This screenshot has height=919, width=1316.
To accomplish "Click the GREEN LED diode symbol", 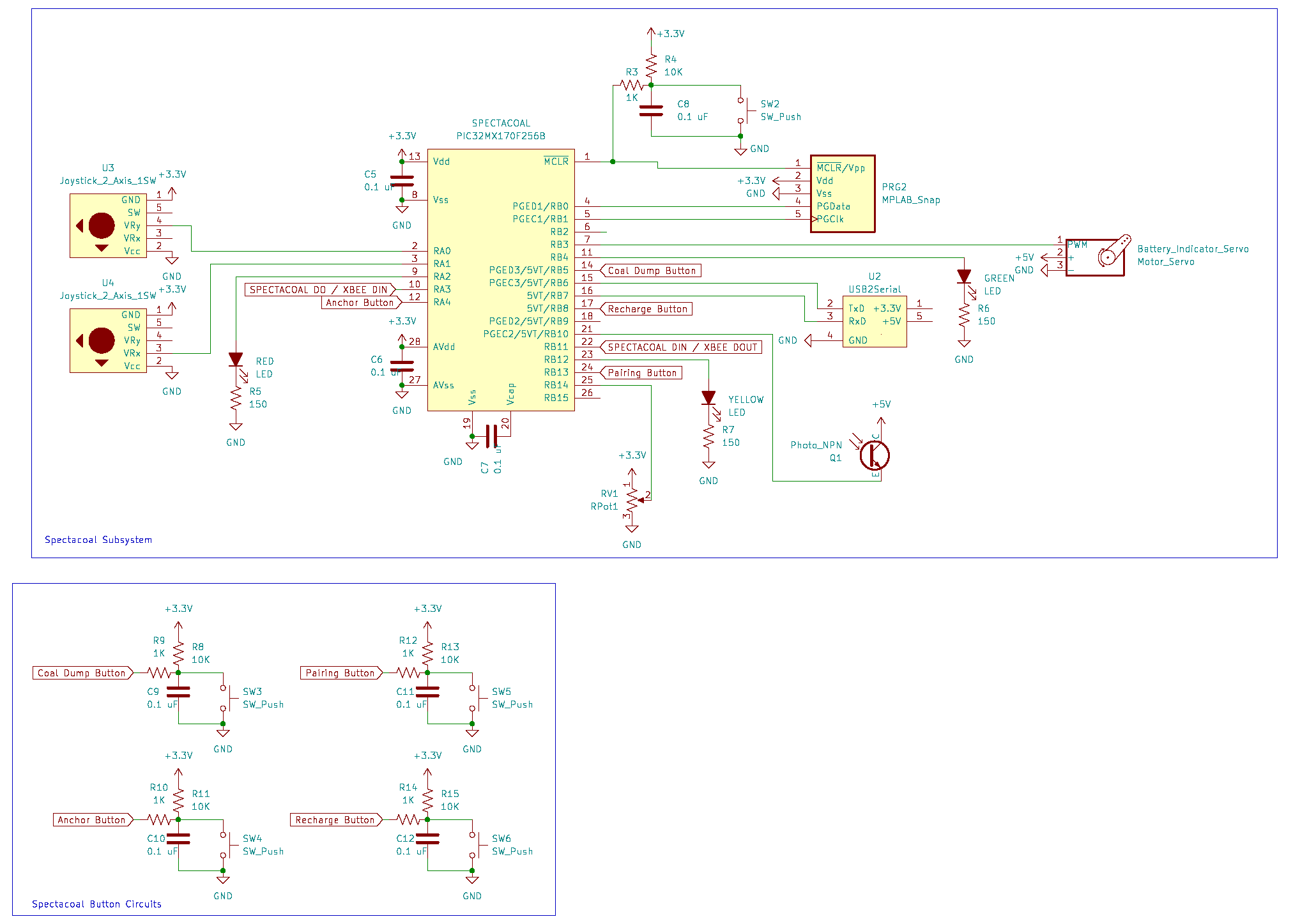I will (963, 276).
